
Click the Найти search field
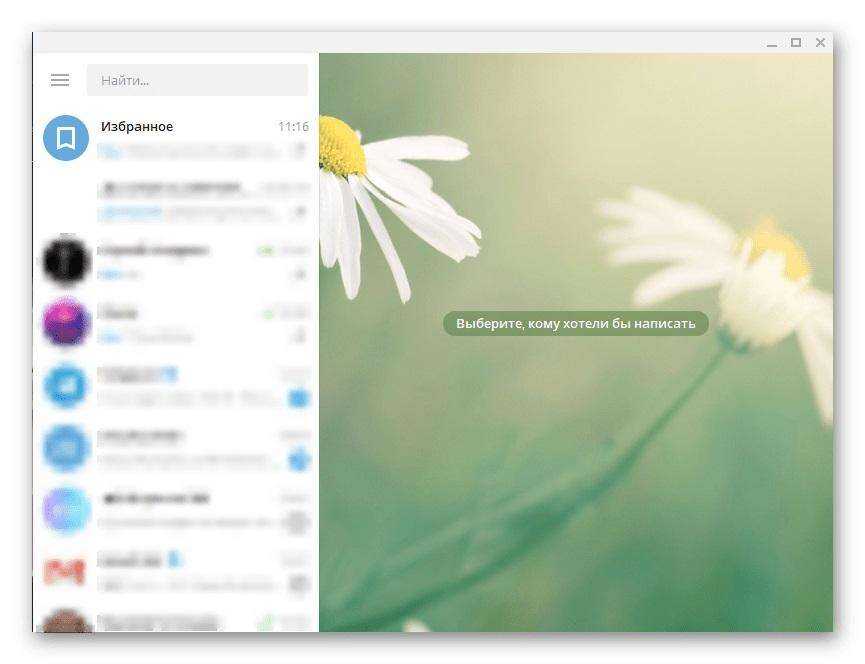(x=197, y=80)
